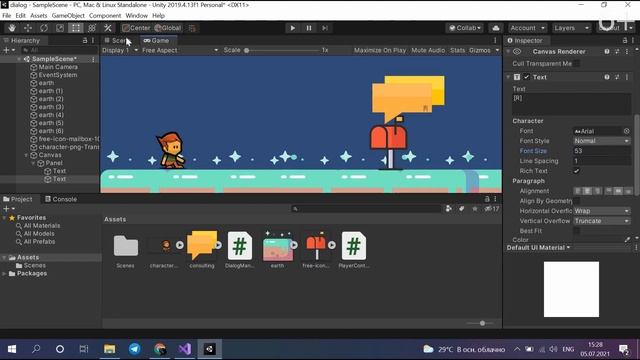The width and height of the screenshot is (640, 360).
Task: Open Vertical Overflow Truncate dropdown
Action: tap(602, 221)
